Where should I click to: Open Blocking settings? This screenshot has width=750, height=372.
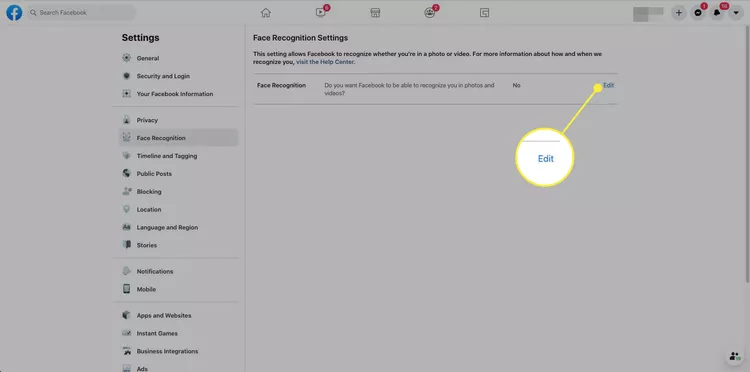(x=149, y=192)
